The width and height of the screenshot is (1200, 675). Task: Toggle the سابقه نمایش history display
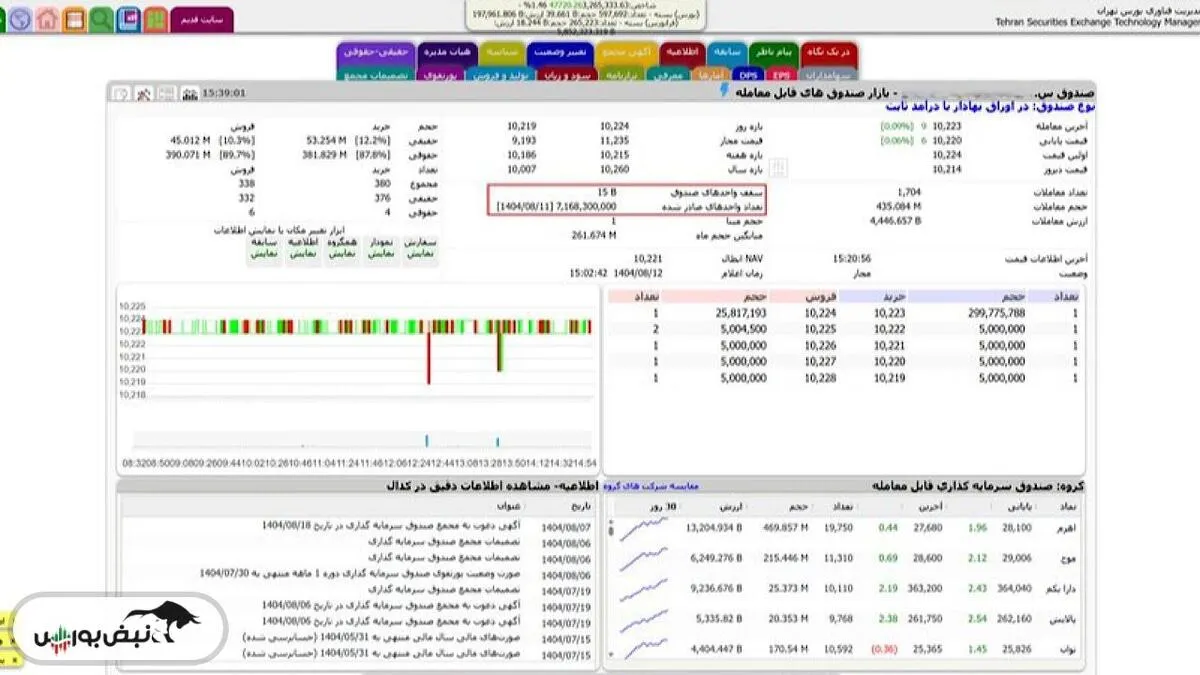point(264,249)
